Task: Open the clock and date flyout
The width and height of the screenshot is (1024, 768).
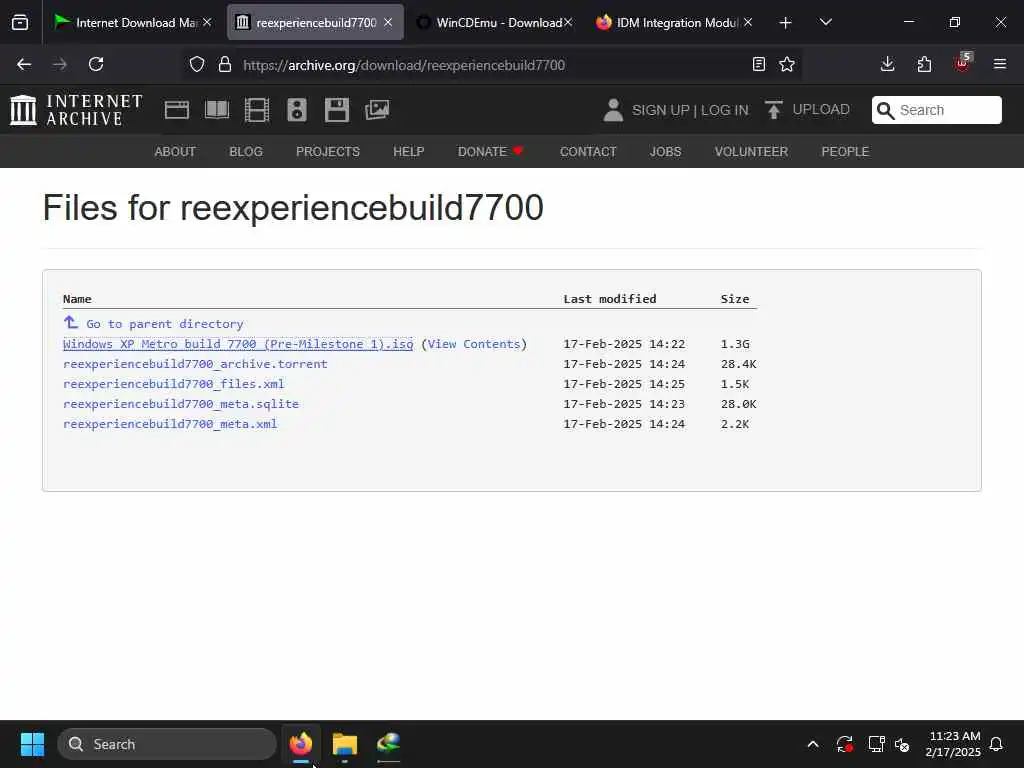Action: tap(953, 744)
